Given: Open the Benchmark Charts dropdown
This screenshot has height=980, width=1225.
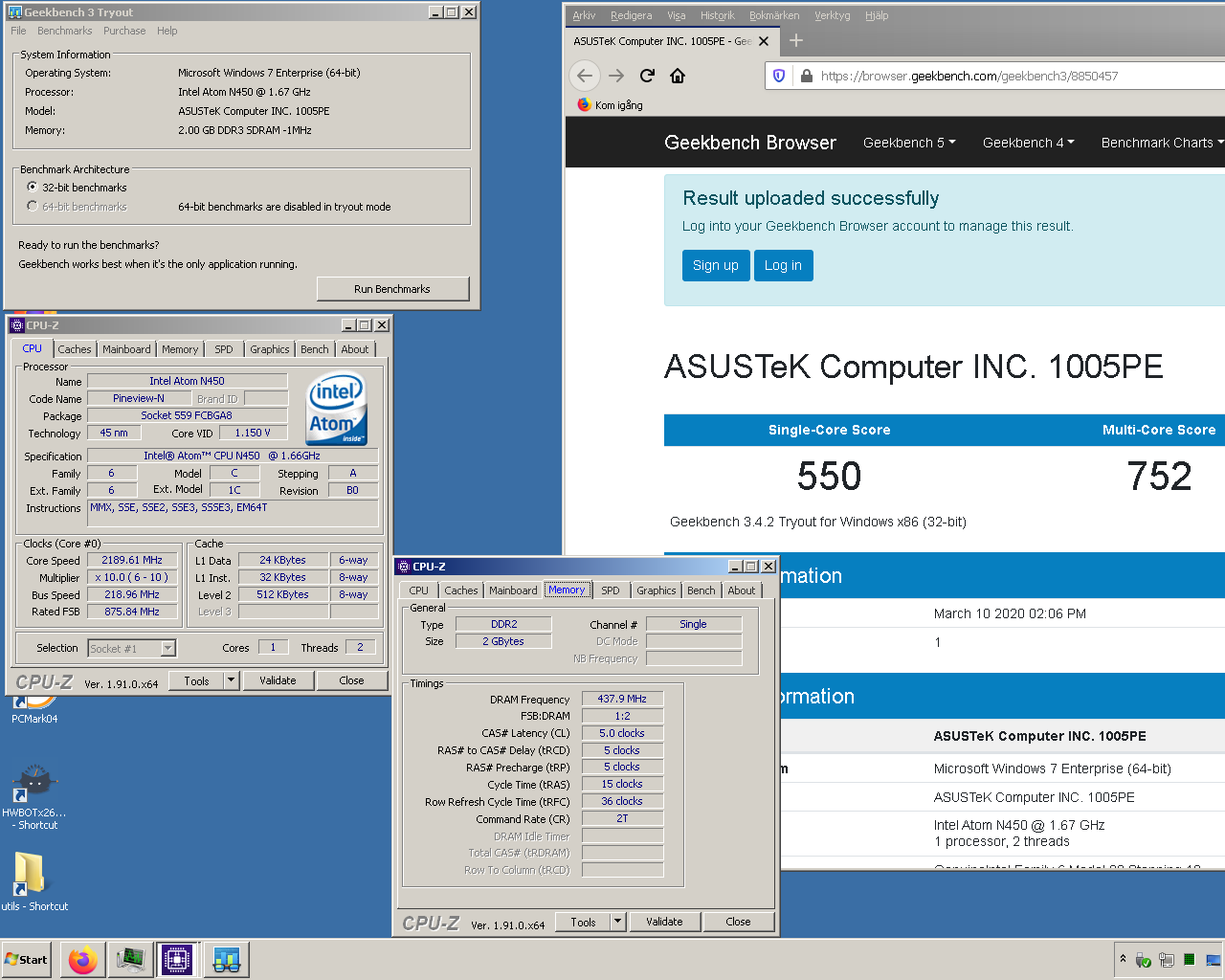Looking at the screenshot, I should click(1162, 143).
